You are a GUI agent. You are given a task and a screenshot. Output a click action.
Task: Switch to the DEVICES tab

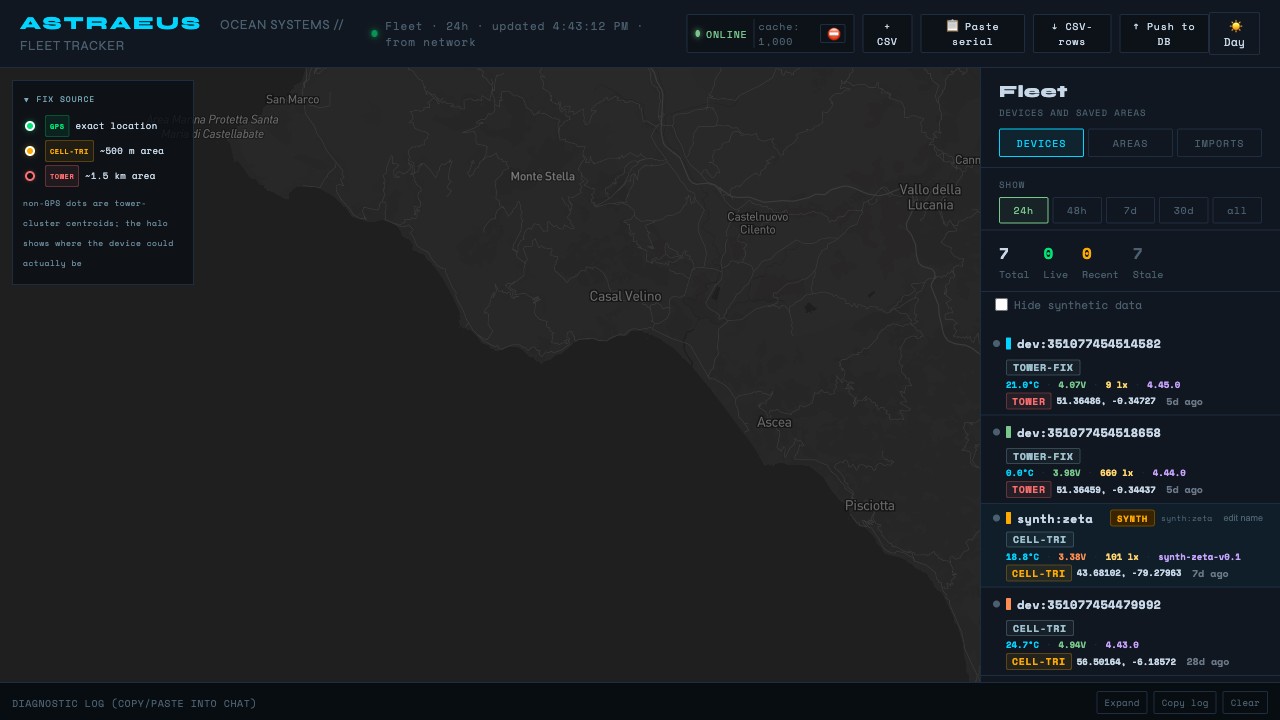click(x=1041, y=143)
